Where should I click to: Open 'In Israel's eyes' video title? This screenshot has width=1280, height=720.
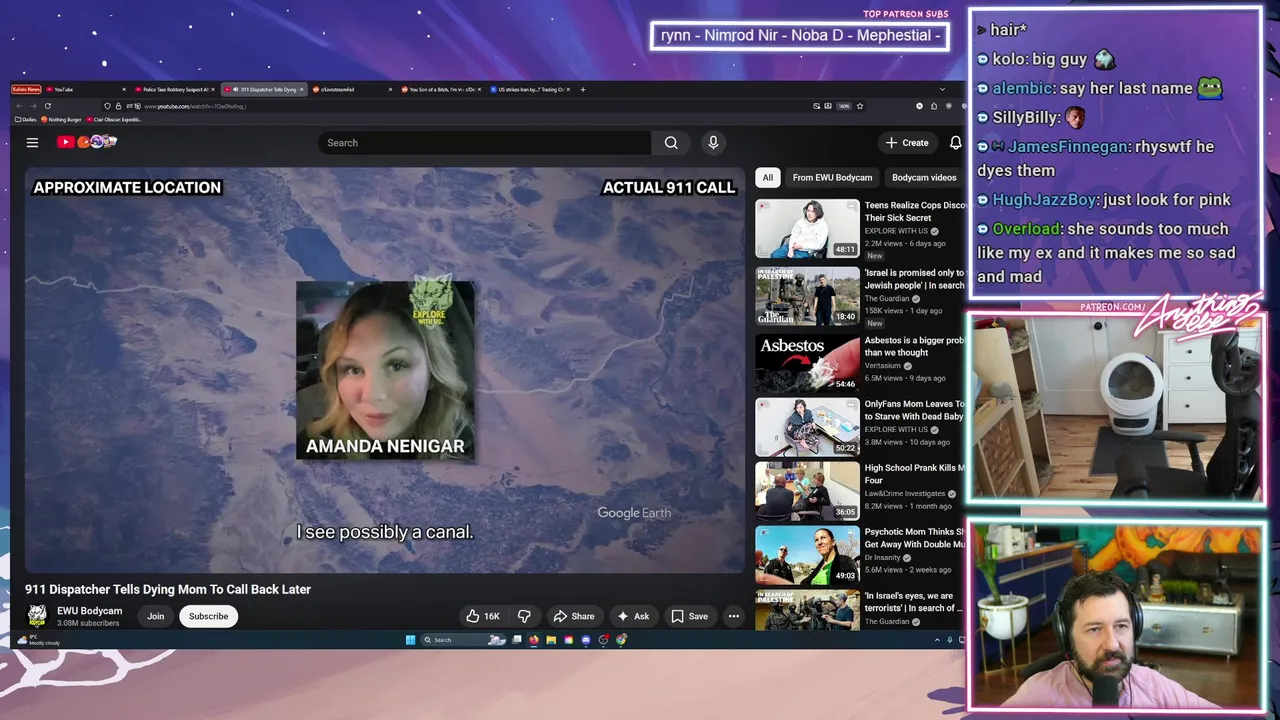click(x=913, y=602)
